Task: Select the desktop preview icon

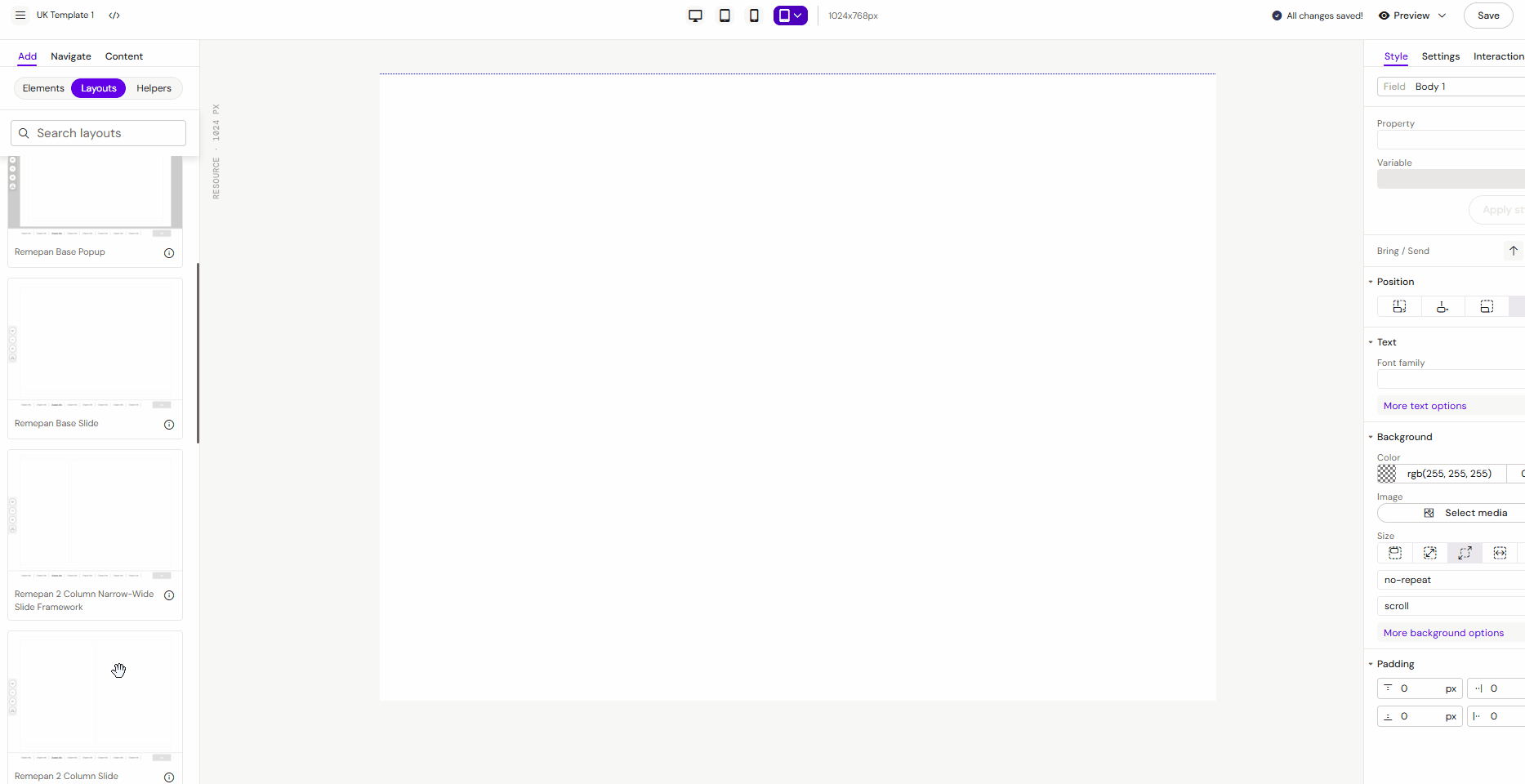Action: click(x=695, y=15)
